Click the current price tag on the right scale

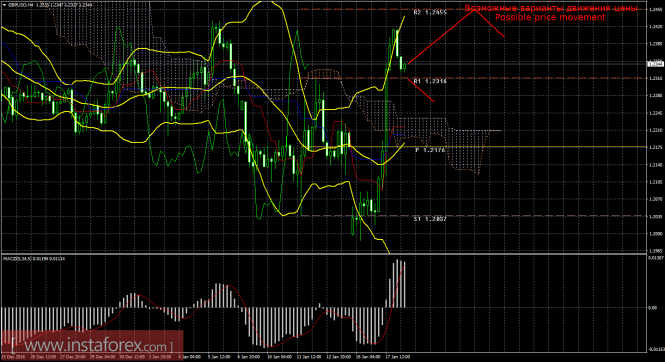(x=655, y=64)
